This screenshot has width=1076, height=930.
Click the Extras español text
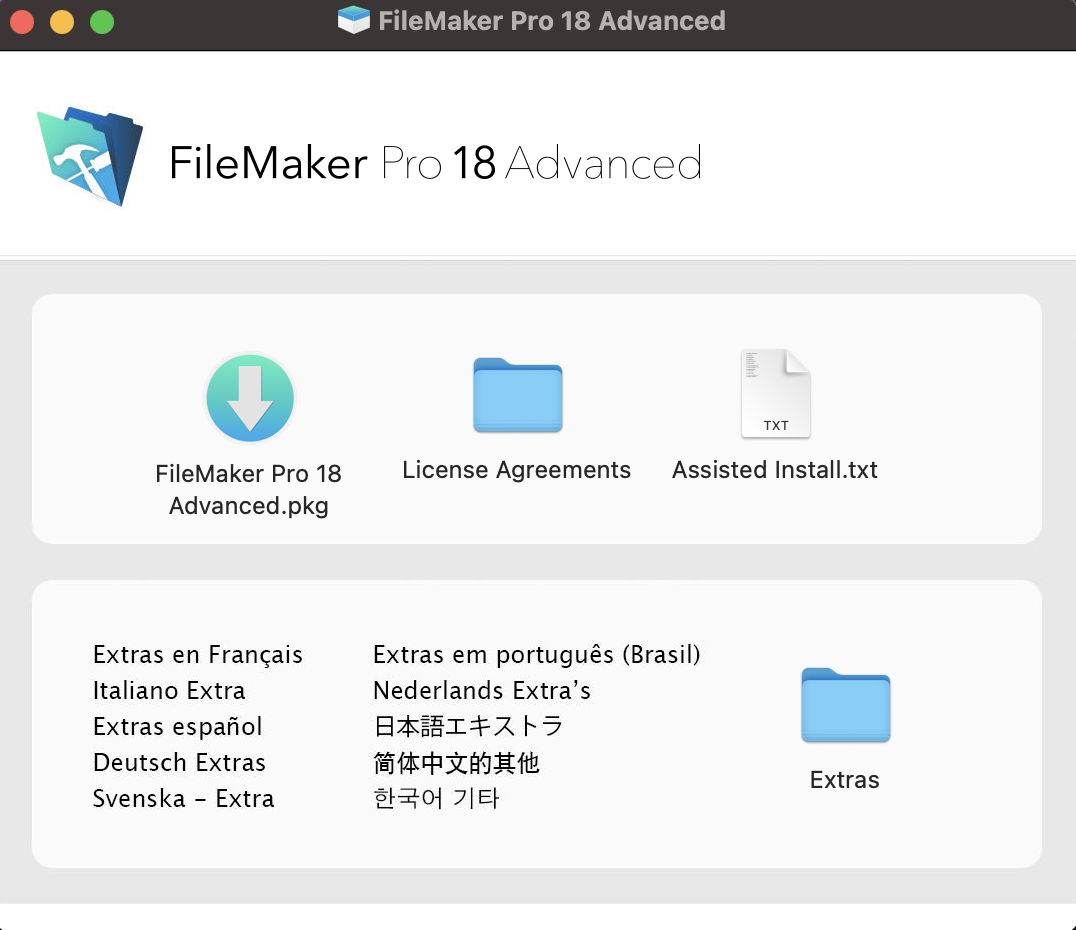coord(178,727)
